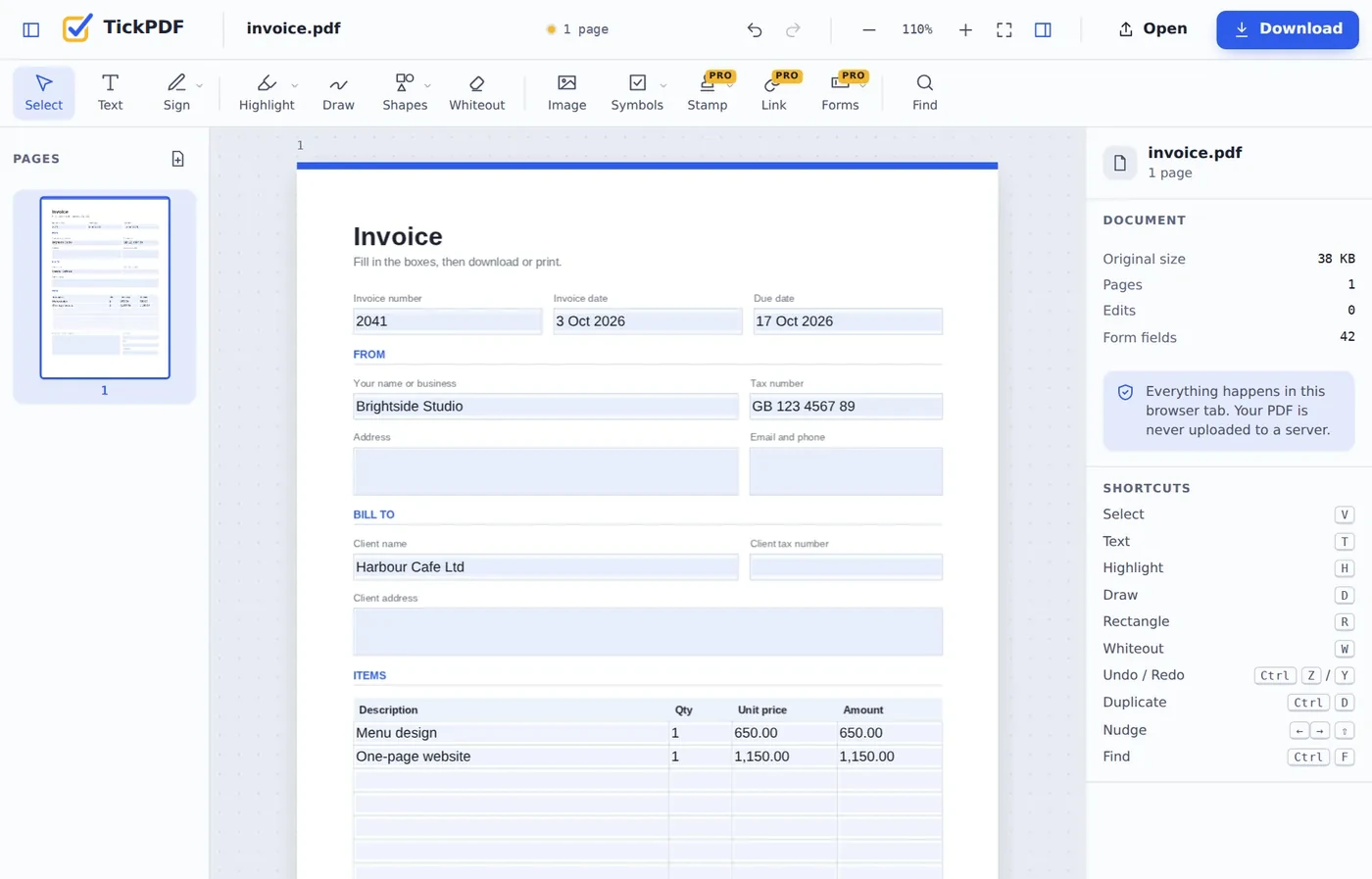Click the Invoice number field showing 2041
Screen dimensions: 1372x879
click(x=447, y=321)
